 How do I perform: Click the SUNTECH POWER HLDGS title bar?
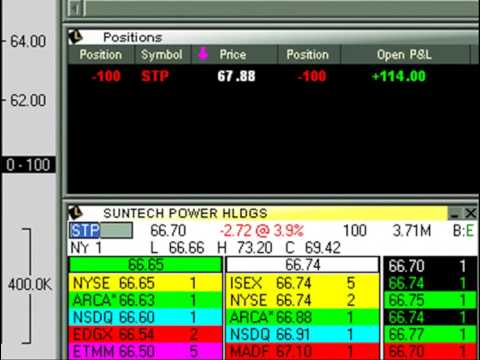point(258,213)
